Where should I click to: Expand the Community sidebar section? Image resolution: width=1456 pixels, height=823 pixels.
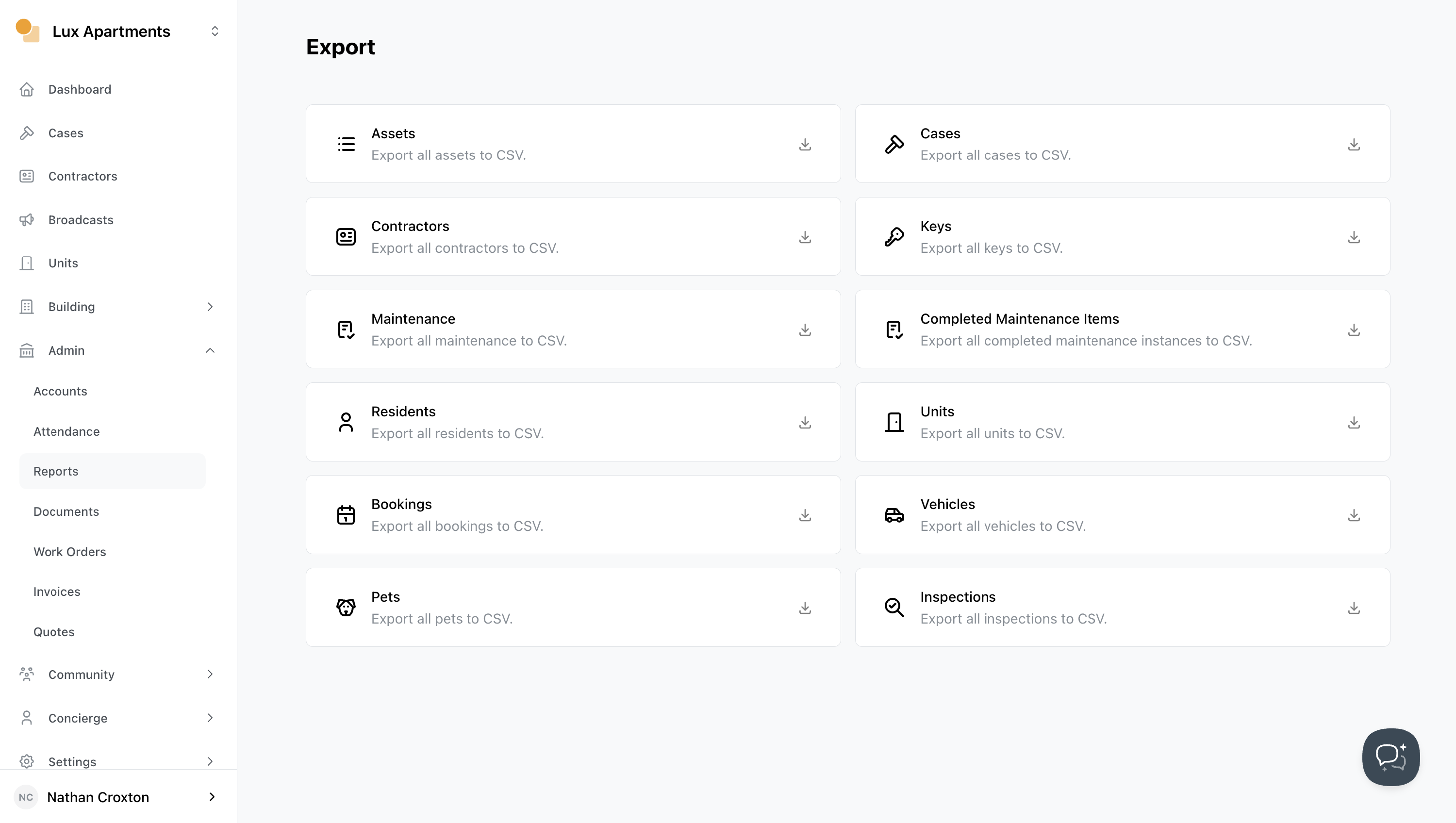coord(210,675)
